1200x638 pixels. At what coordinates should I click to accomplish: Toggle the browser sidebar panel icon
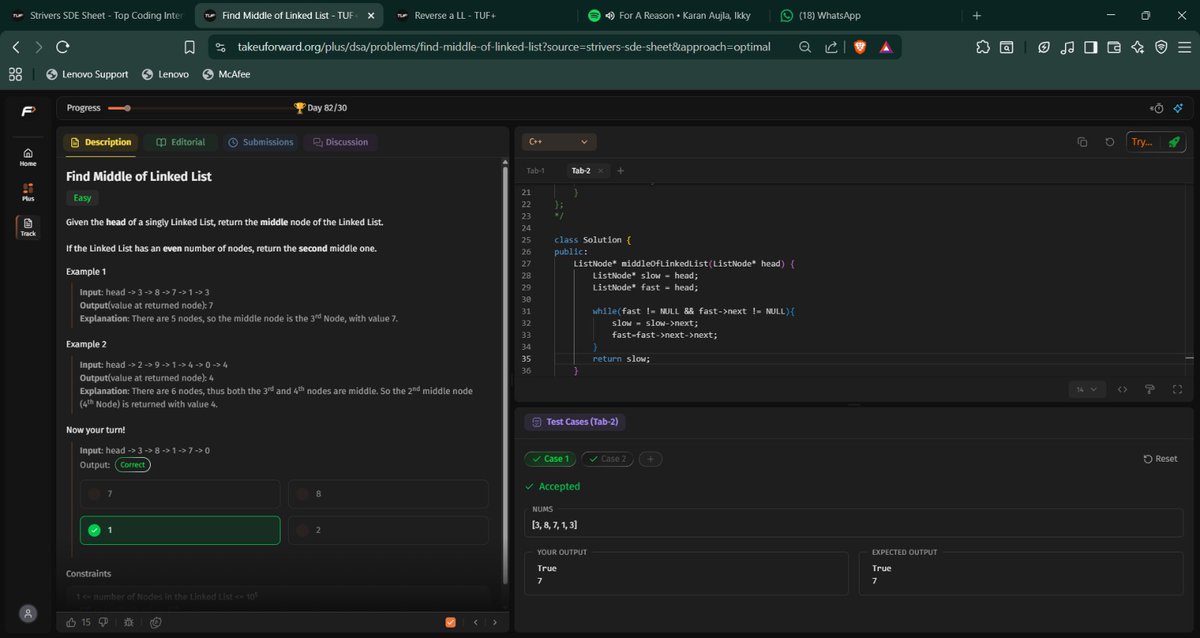1090,47
